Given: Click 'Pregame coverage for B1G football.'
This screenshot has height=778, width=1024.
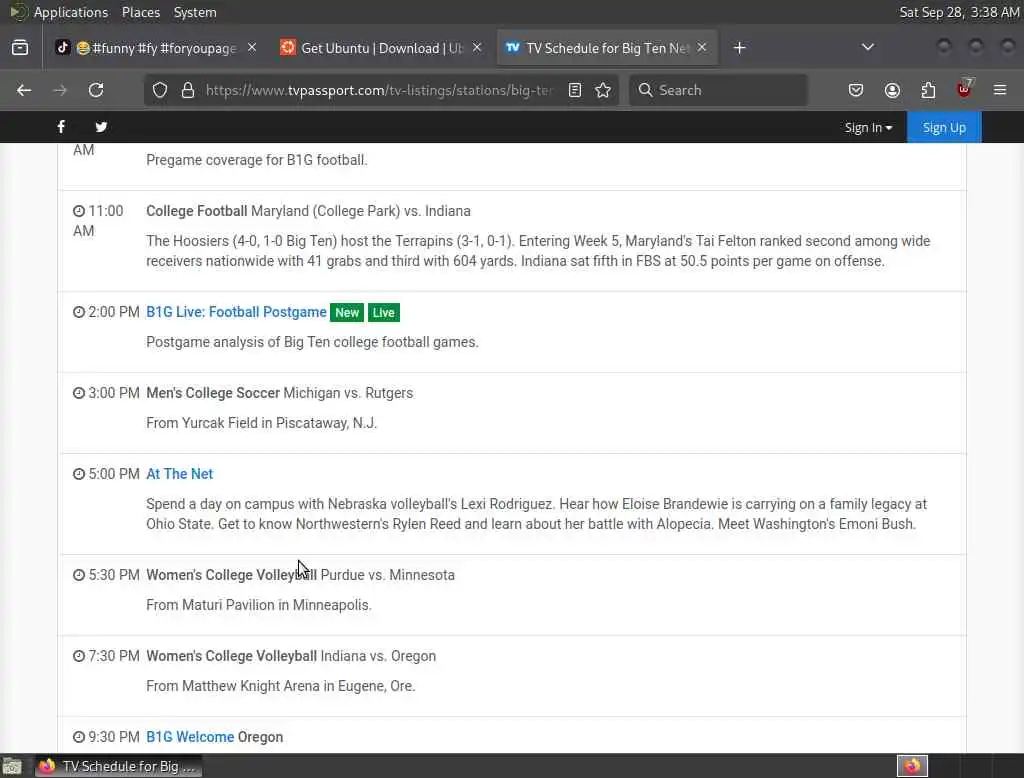Looking at the screenshot, I should [x=257, y=160].
